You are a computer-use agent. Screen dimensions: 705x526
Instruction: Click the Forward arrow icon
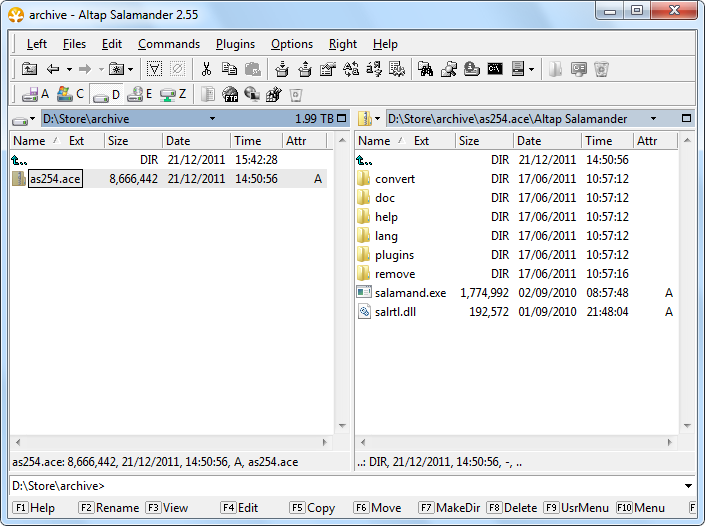85,69
